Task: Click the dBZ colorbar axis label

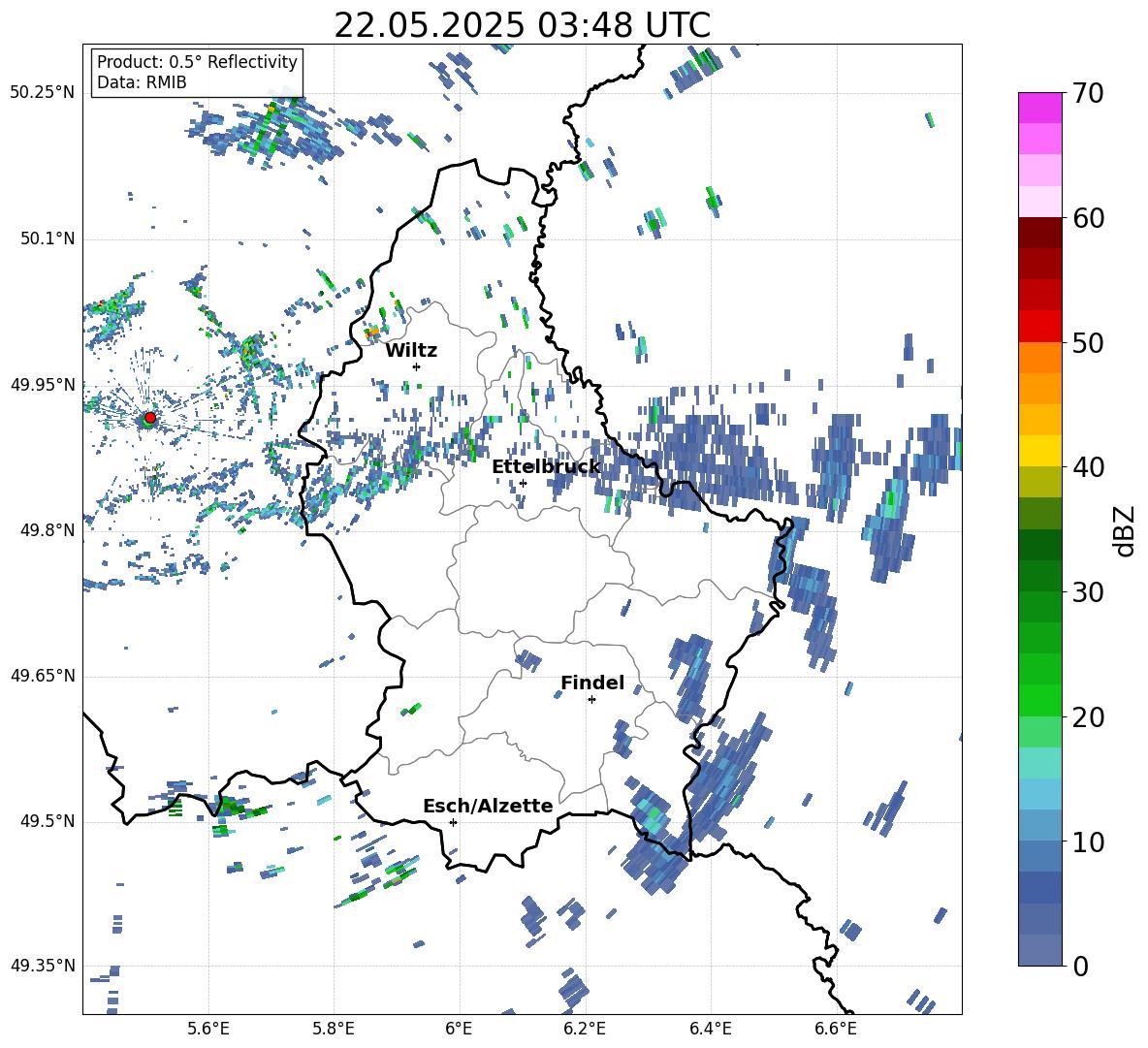Action: tap(1126, 530)
